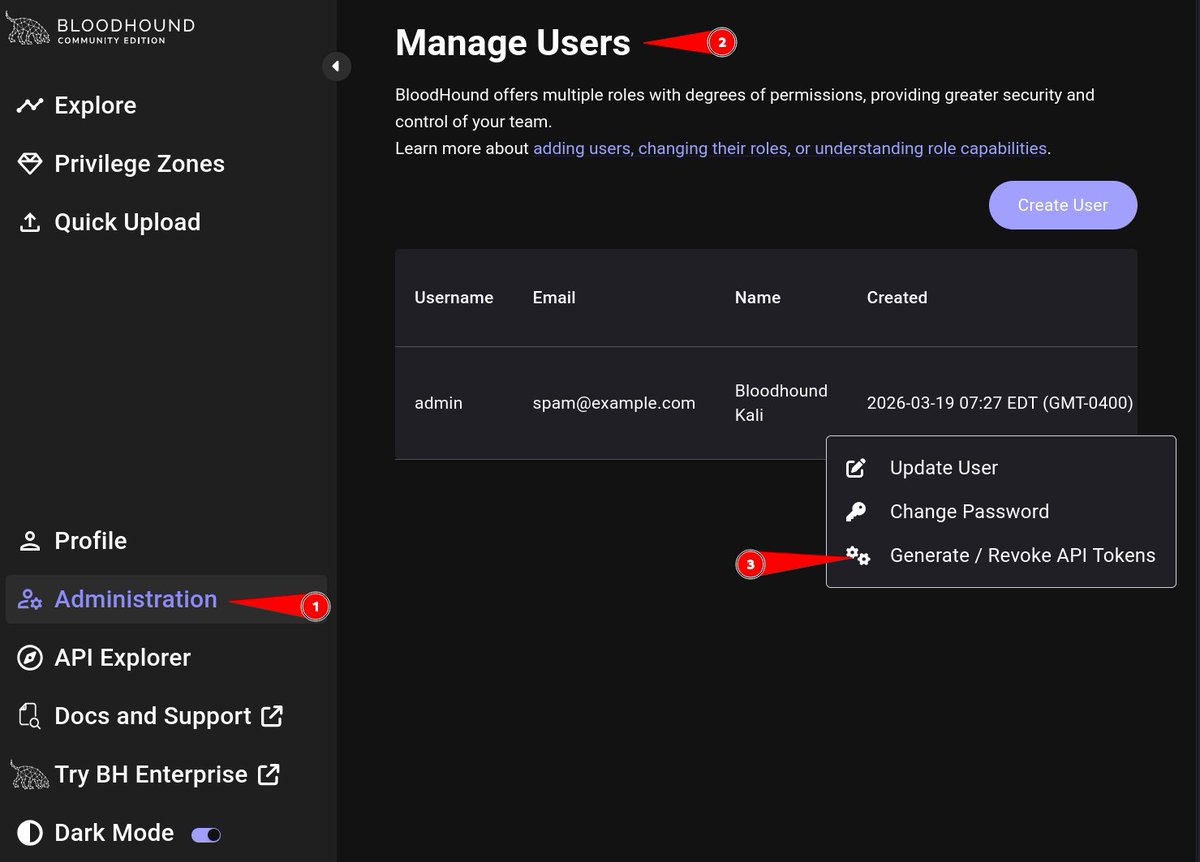The image size is (1200, 862).
Task: Click the BloodHound Community Edition logo
Action: click(100, 29)
